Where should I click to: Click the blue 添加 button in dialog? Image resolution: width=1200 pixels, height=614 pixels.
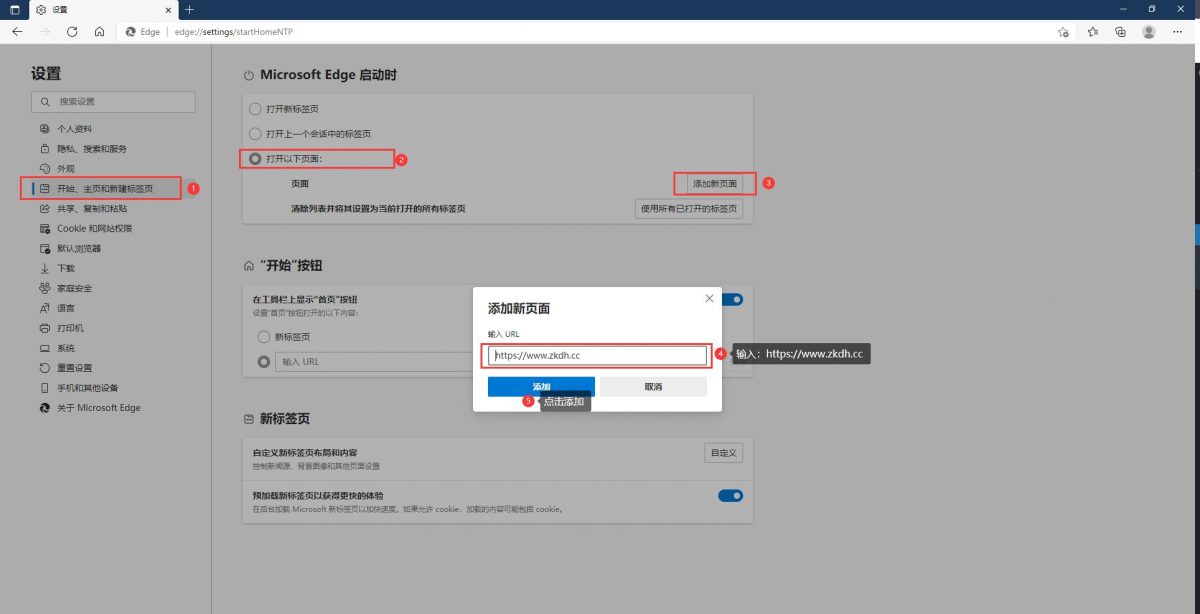tap(541, 387)
